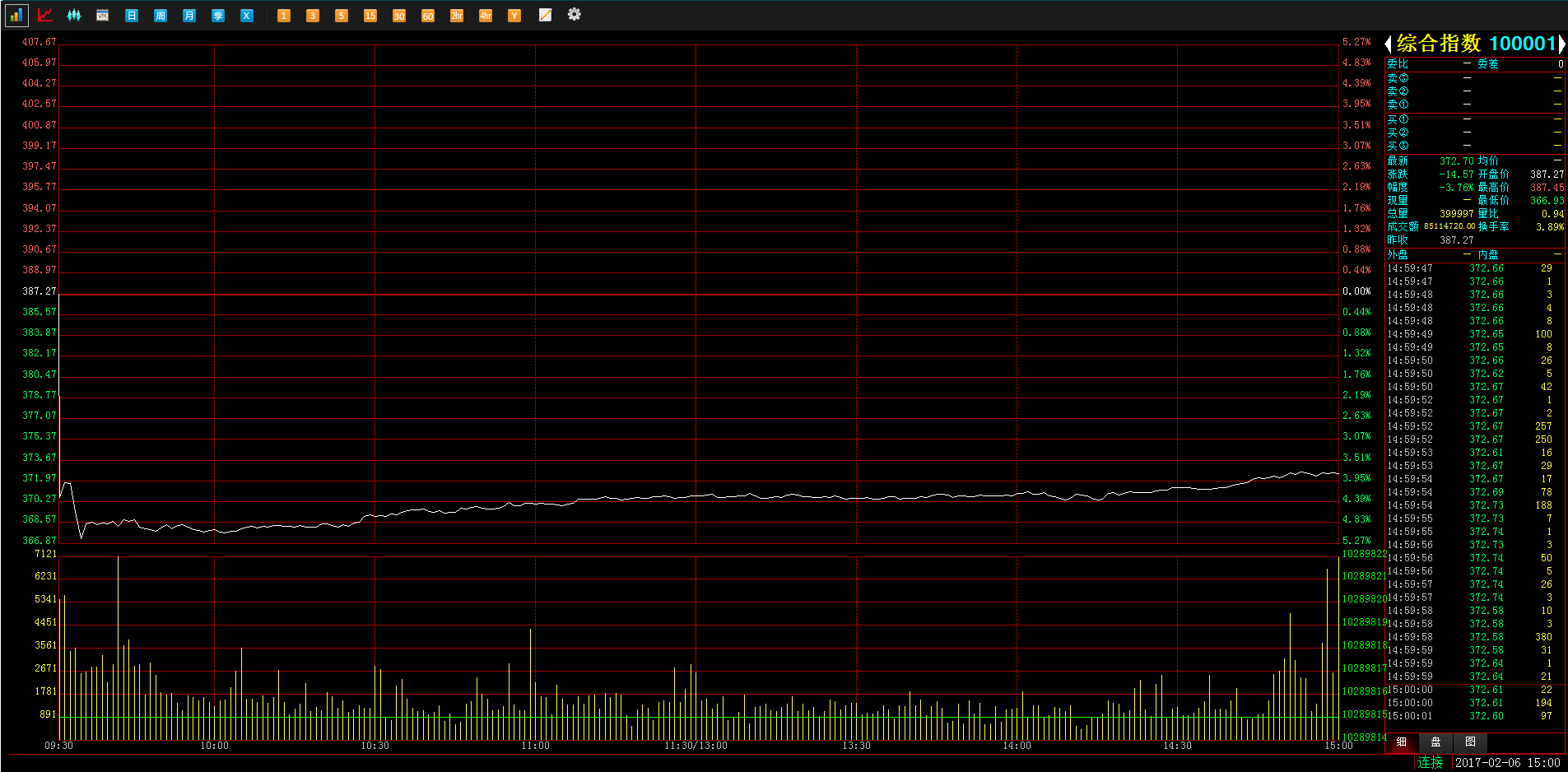Select the red line chart icon

(45, 15)
